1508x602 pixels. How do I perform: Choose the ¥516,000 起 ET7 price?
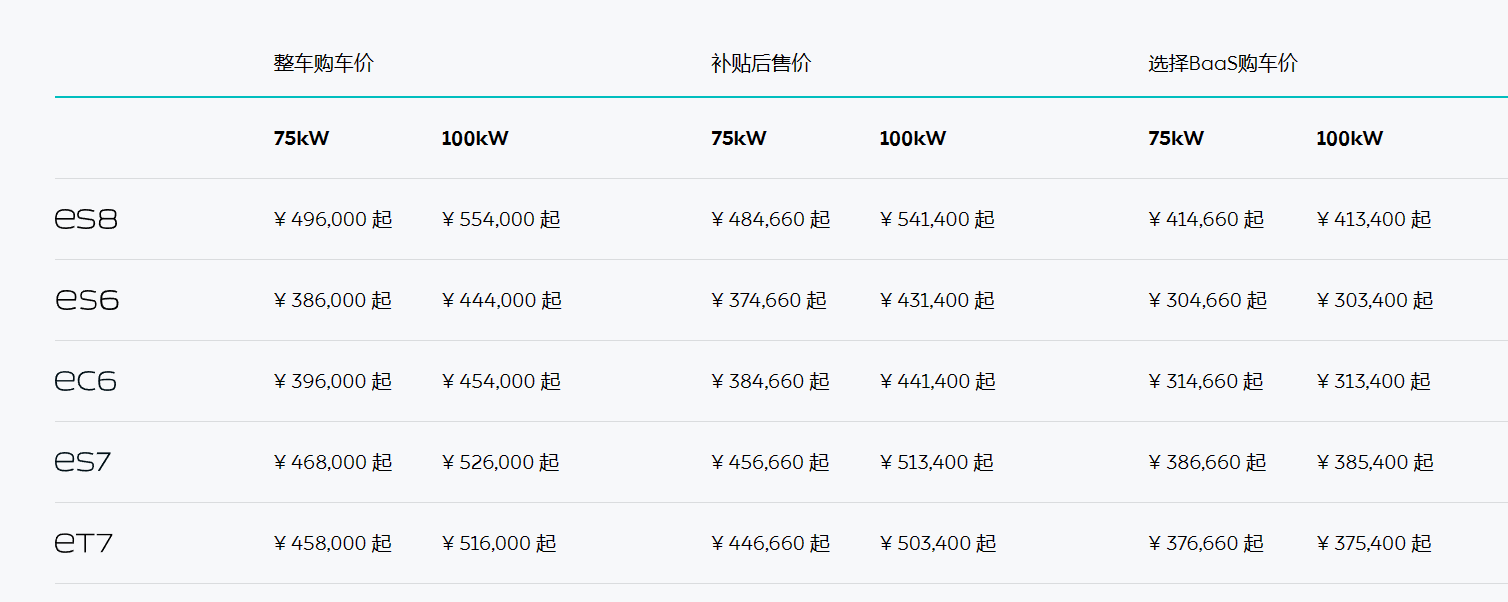tap(499, 543)
